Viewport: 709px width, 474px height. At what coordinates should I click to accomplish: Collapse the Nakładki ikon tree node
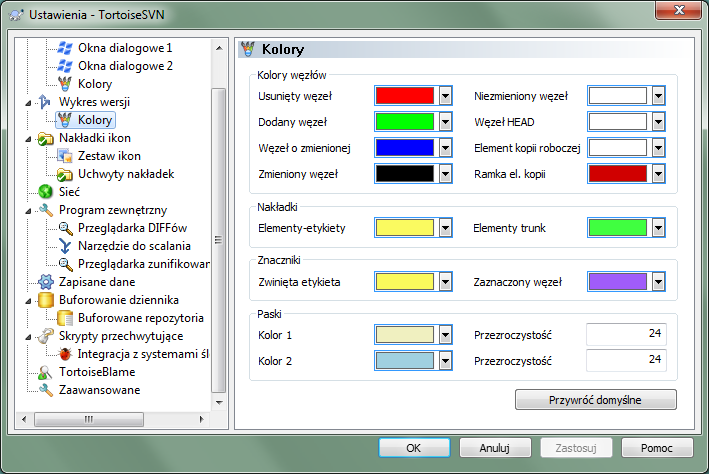pos(28,139)
